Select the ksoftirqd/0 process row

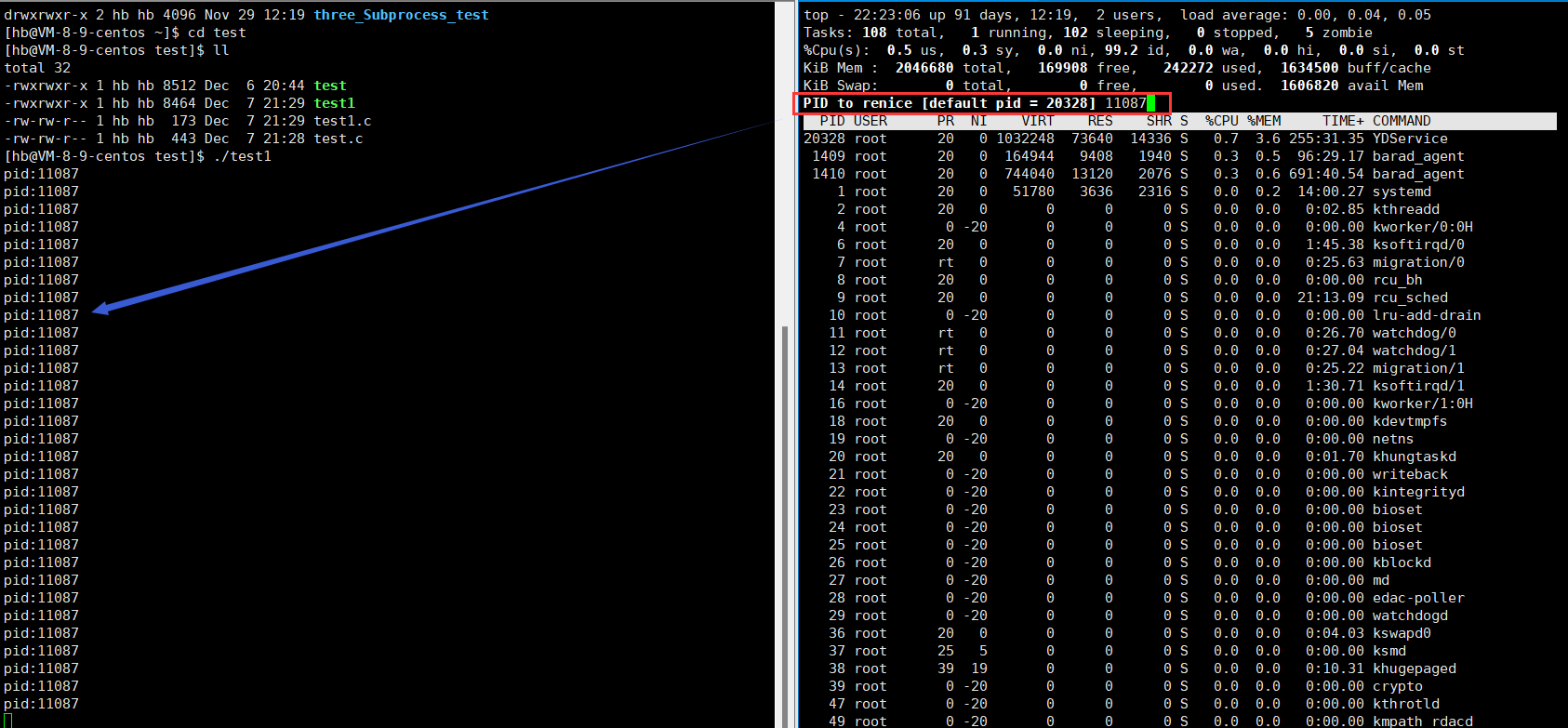[1179, 245]
